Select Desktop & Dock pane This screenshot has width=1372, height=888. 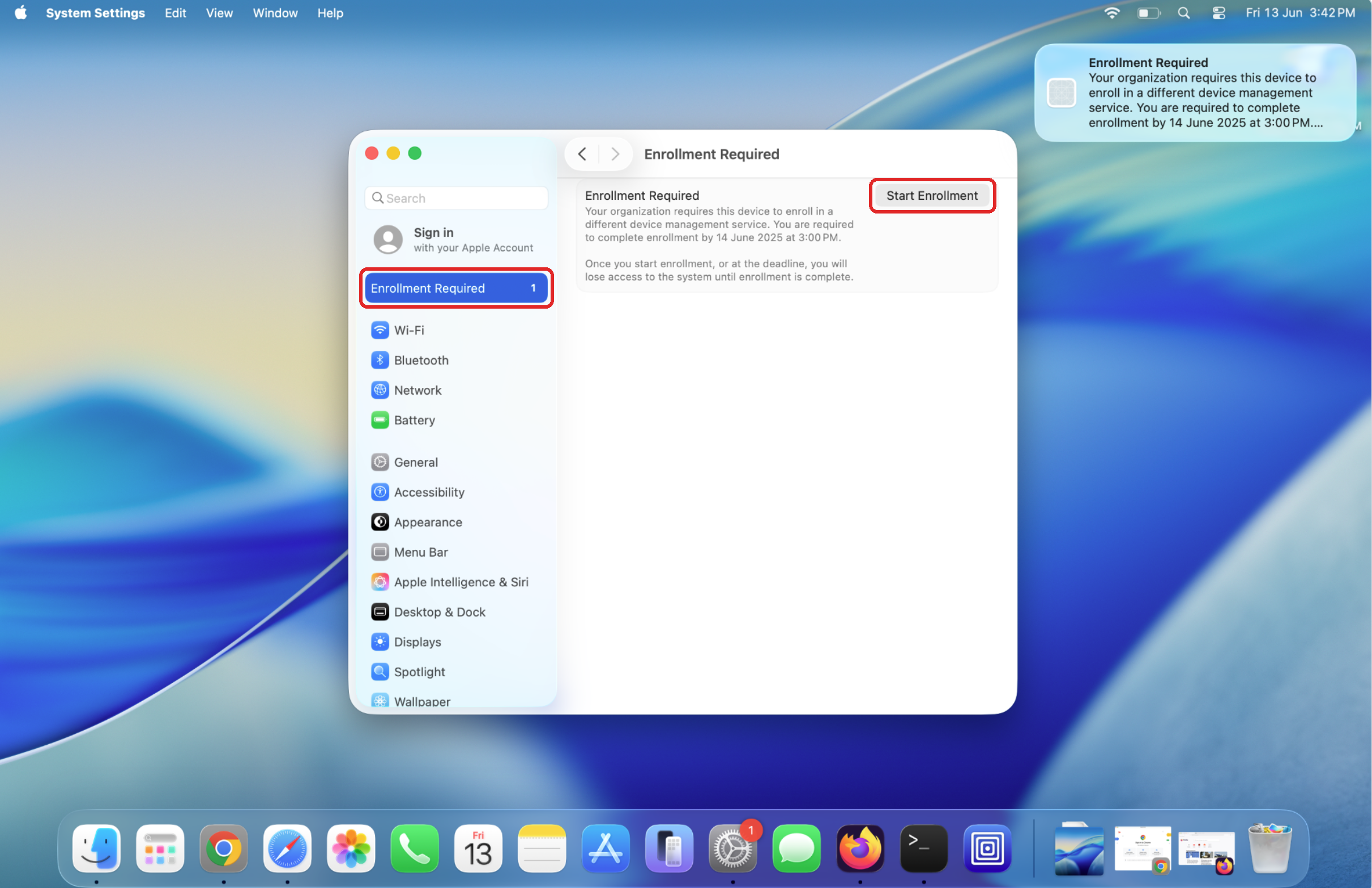455,612
